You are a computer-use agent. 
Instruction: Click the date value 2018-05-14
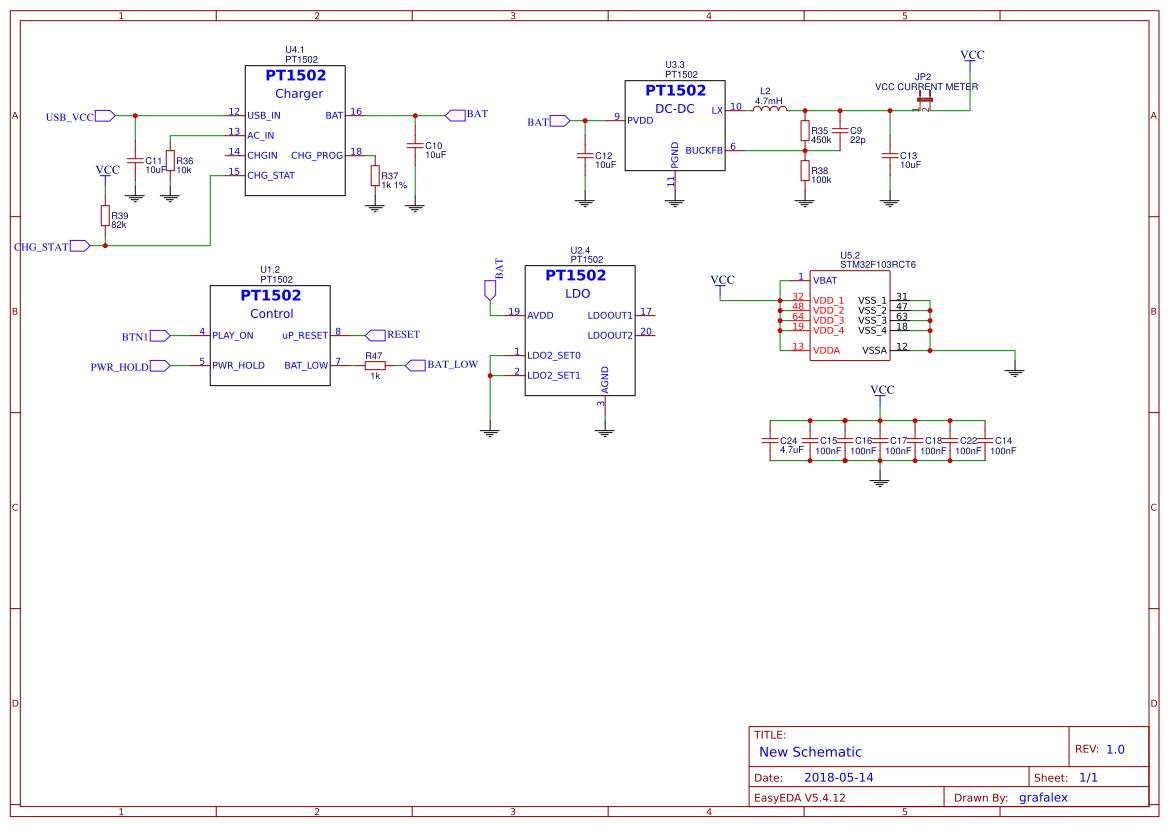click(x=839, y=777)
